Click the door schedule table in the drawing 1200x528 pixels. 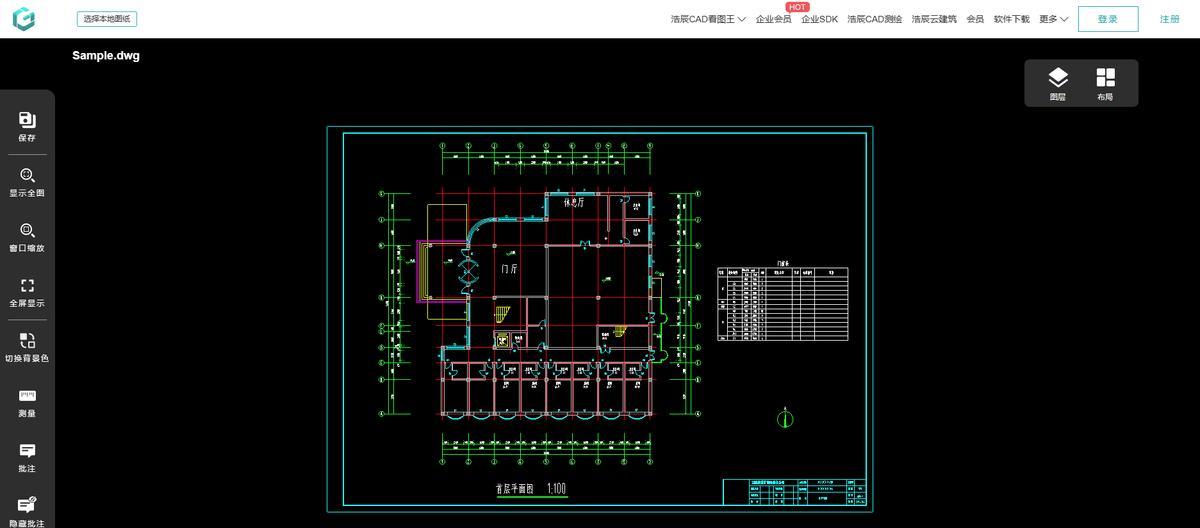[x=782, y=304]
